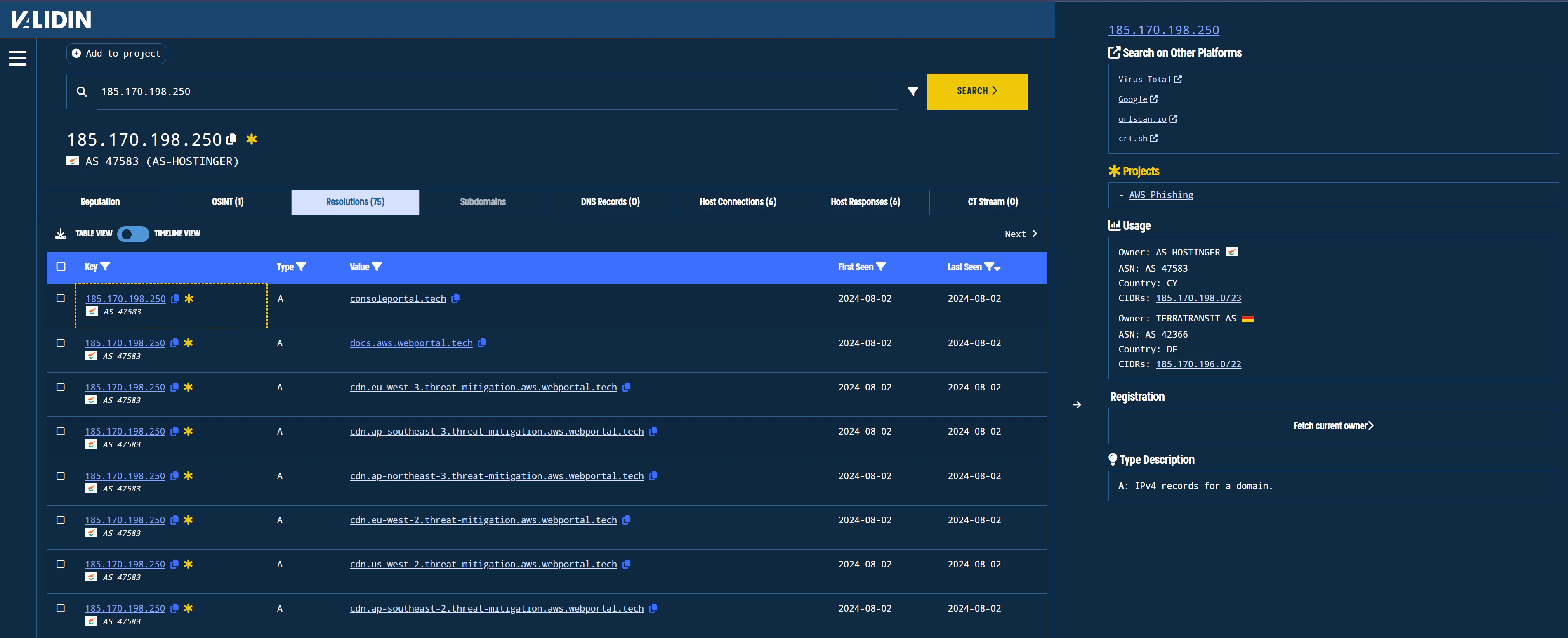Image resolution: width=1568 pixels, height=638 pixels.
Task: Copy cdn.us-west-2 threat-mitigation domain
Action: click(626, 565)
